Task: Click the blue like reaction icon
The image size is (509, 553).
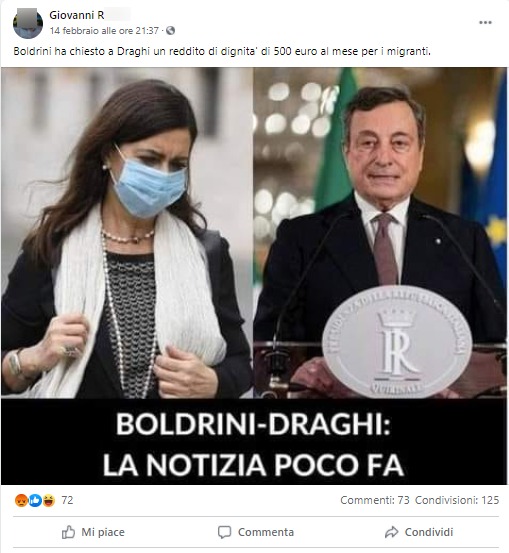Action: (x=35, y=500)
